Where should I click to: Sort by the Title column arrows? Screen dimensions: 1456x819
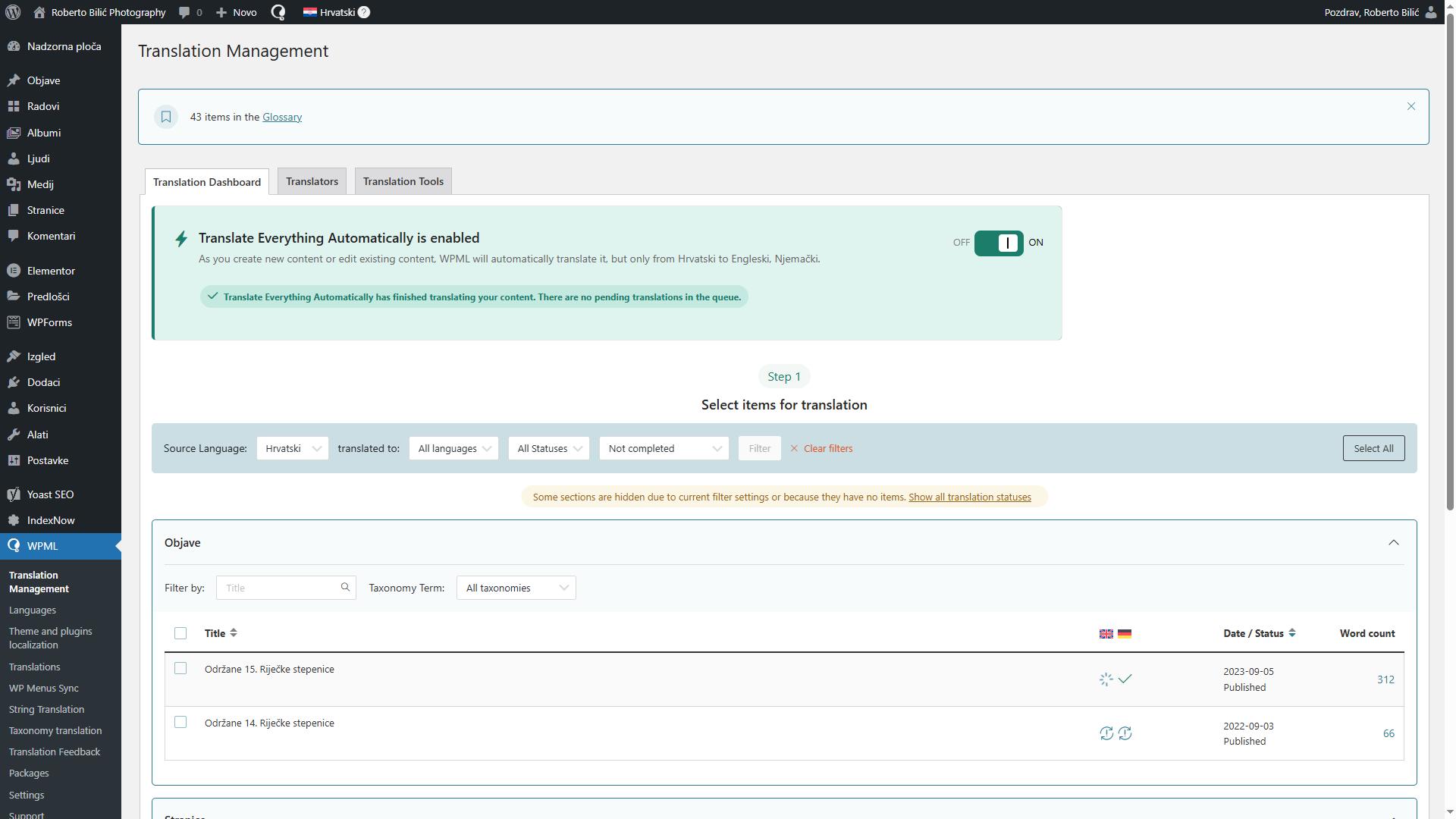pos(234,633)
